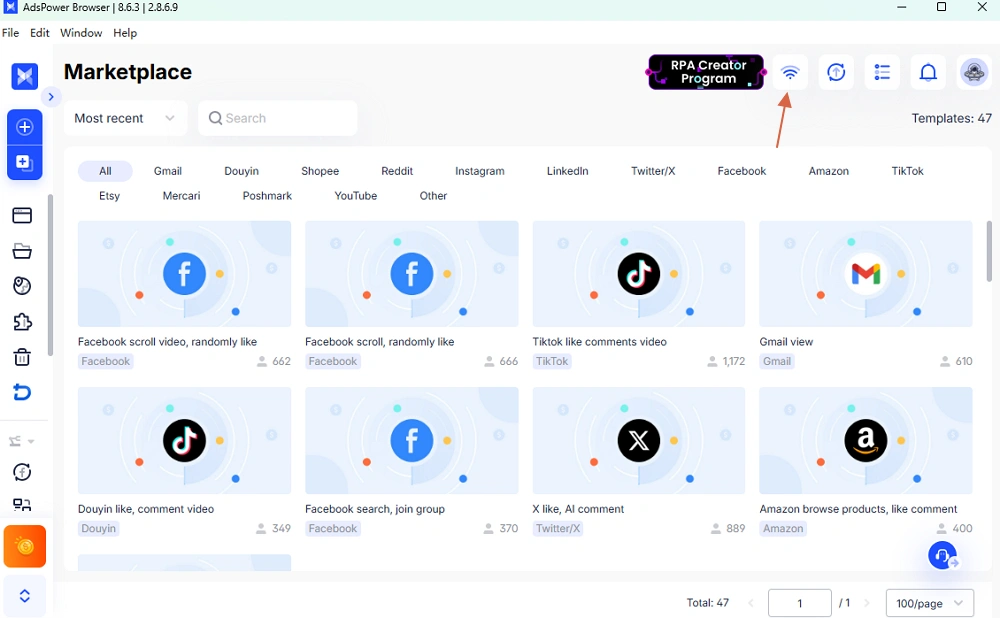Filter templates by Reddit
Viewport: 1000px width, 618px height.
(x=397, y=171)
